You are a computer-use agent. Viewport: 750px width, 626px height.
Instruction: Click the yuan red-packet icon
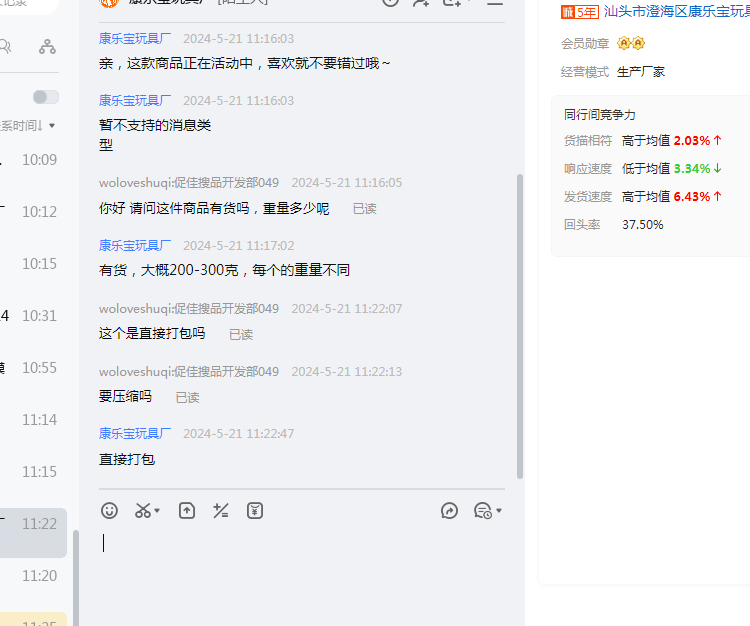tap(254, 511)
